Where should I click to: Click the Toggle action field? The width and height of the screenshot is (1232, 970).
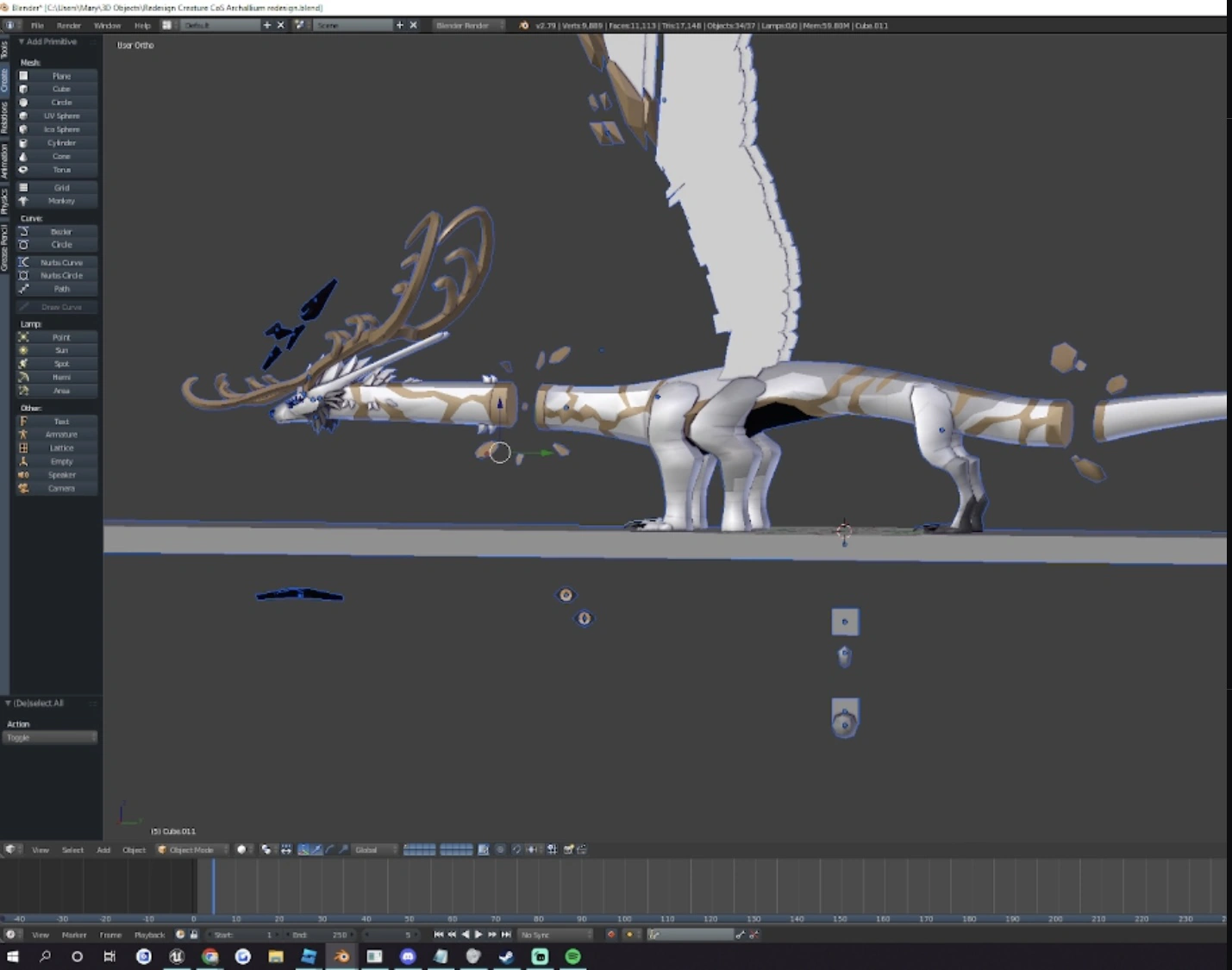pyautogui.click(x=50, y=737)
